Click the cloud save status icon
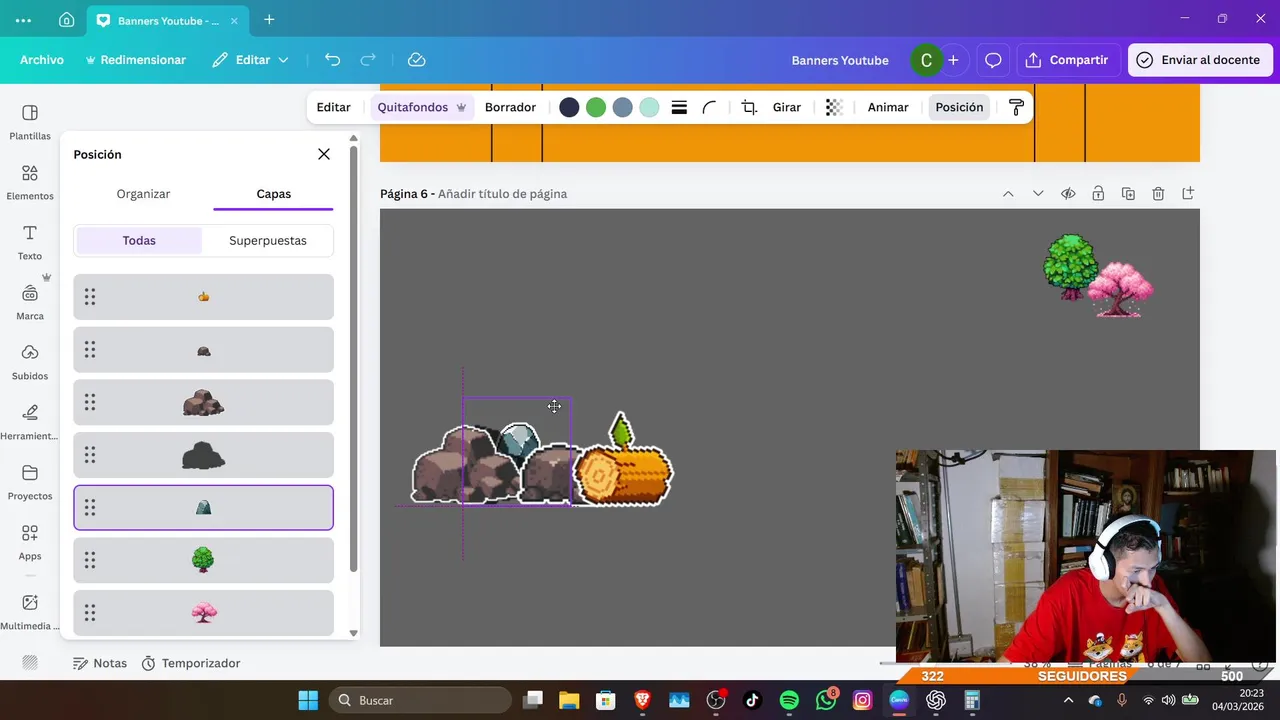This screenshot has width=1280, height=720. coord(417,60)
